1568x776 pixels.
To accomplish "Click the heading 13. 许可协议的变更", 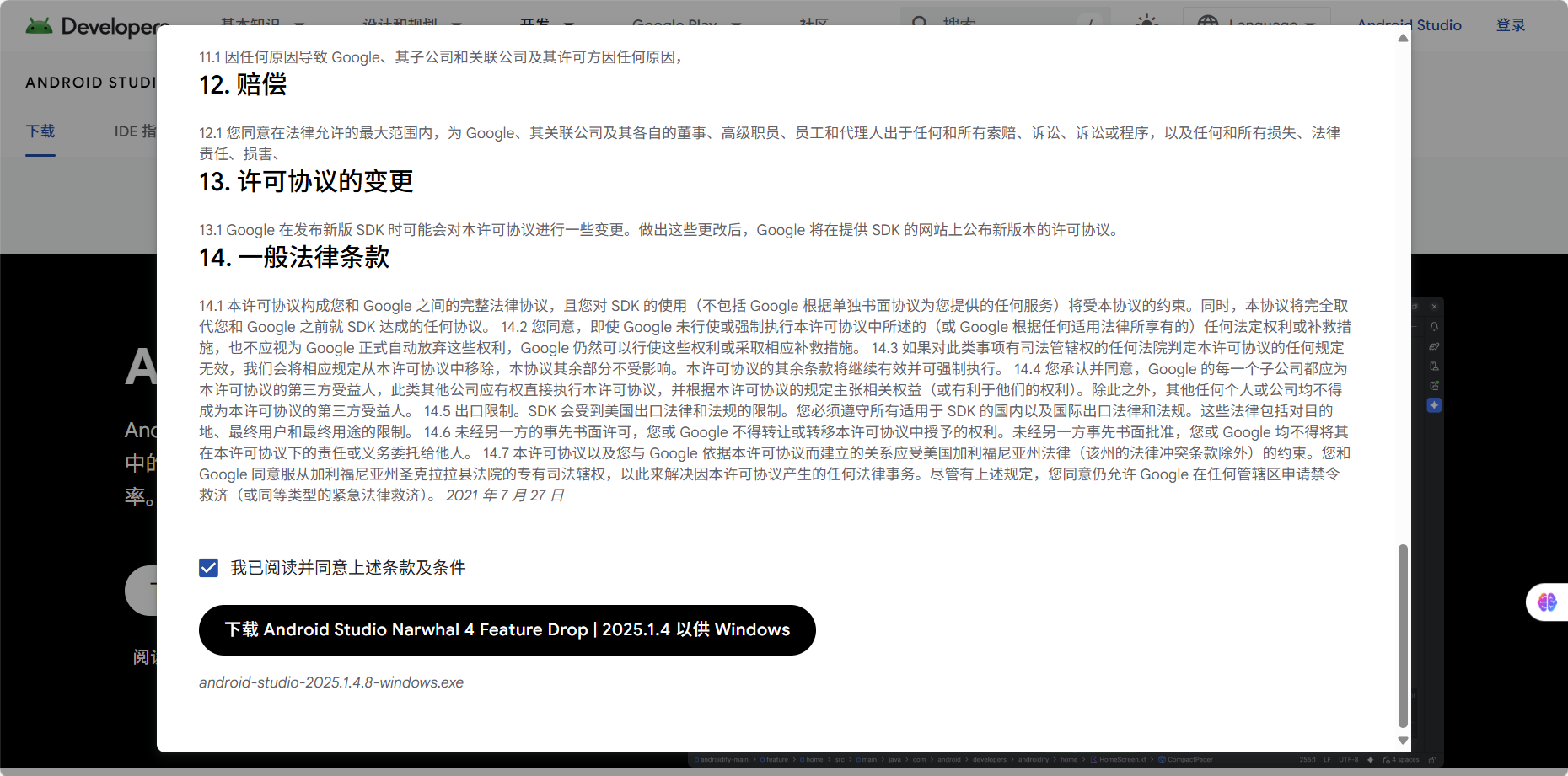I will tap(306, 182).
